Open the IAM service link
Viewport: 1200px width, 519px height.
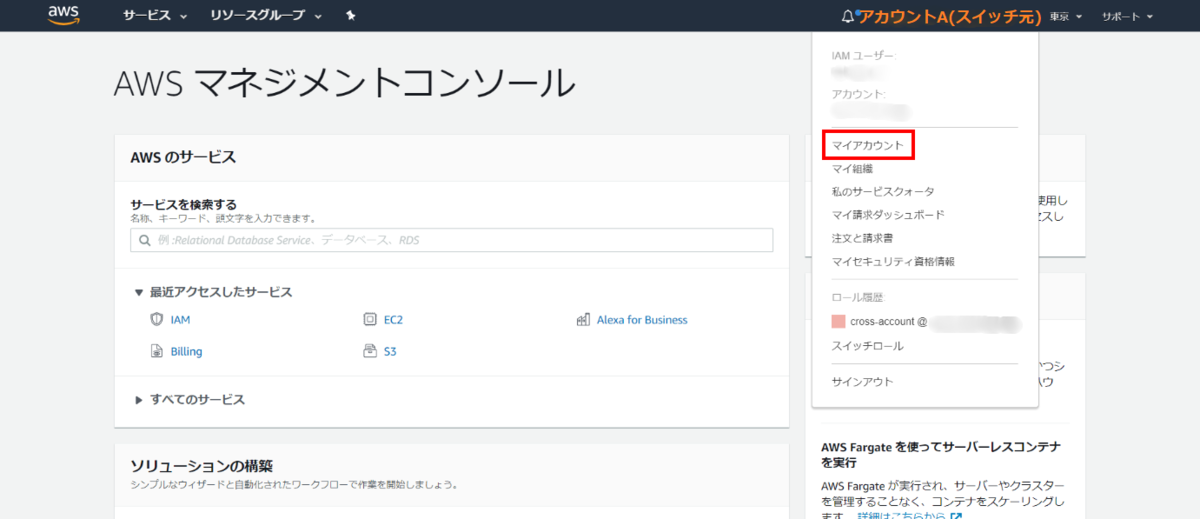click(x=180, y=320)
